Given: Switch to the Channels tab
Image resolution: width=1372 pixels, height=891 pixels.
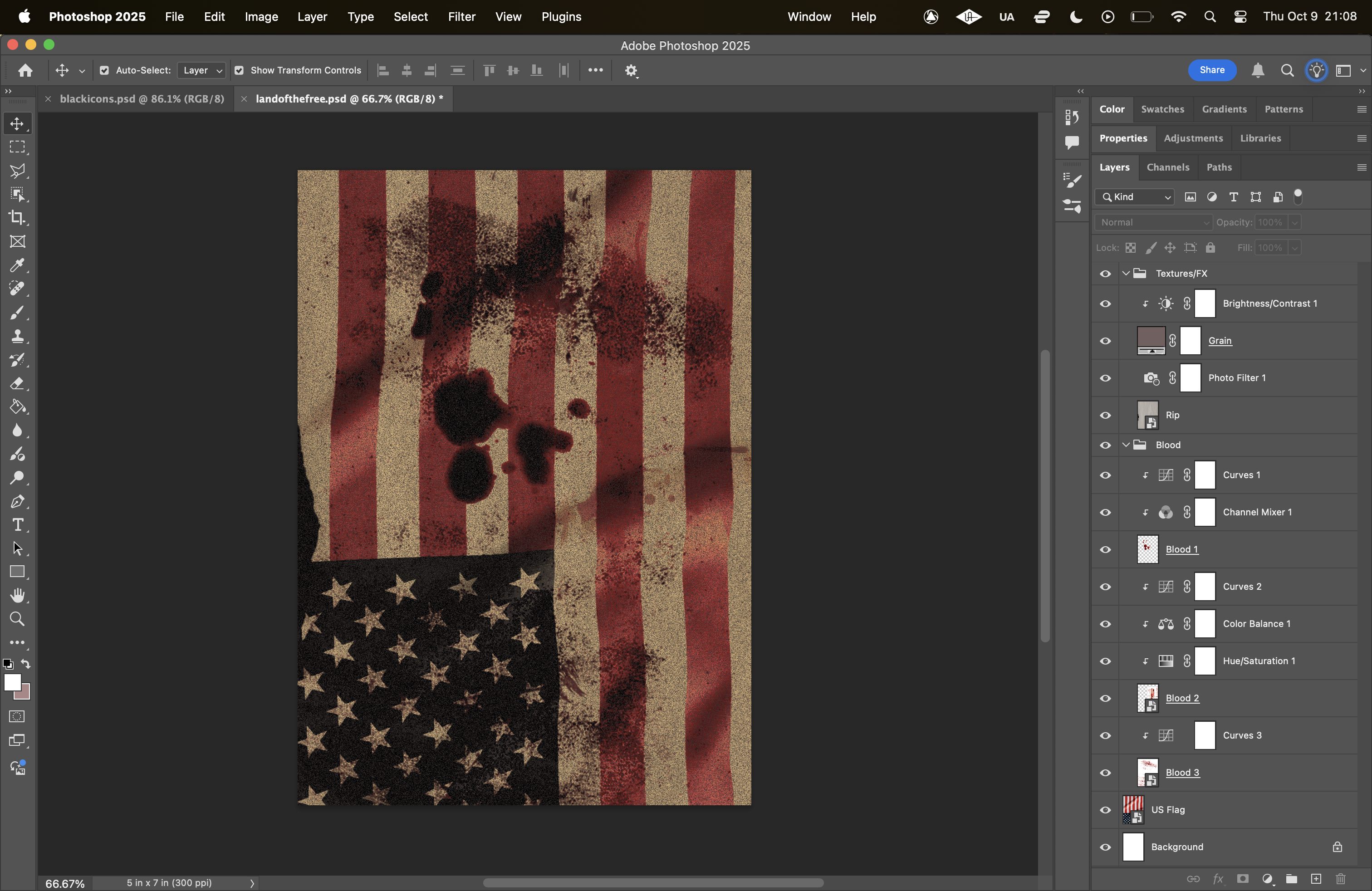Looking at the screenshot, I should [1168, 167].
